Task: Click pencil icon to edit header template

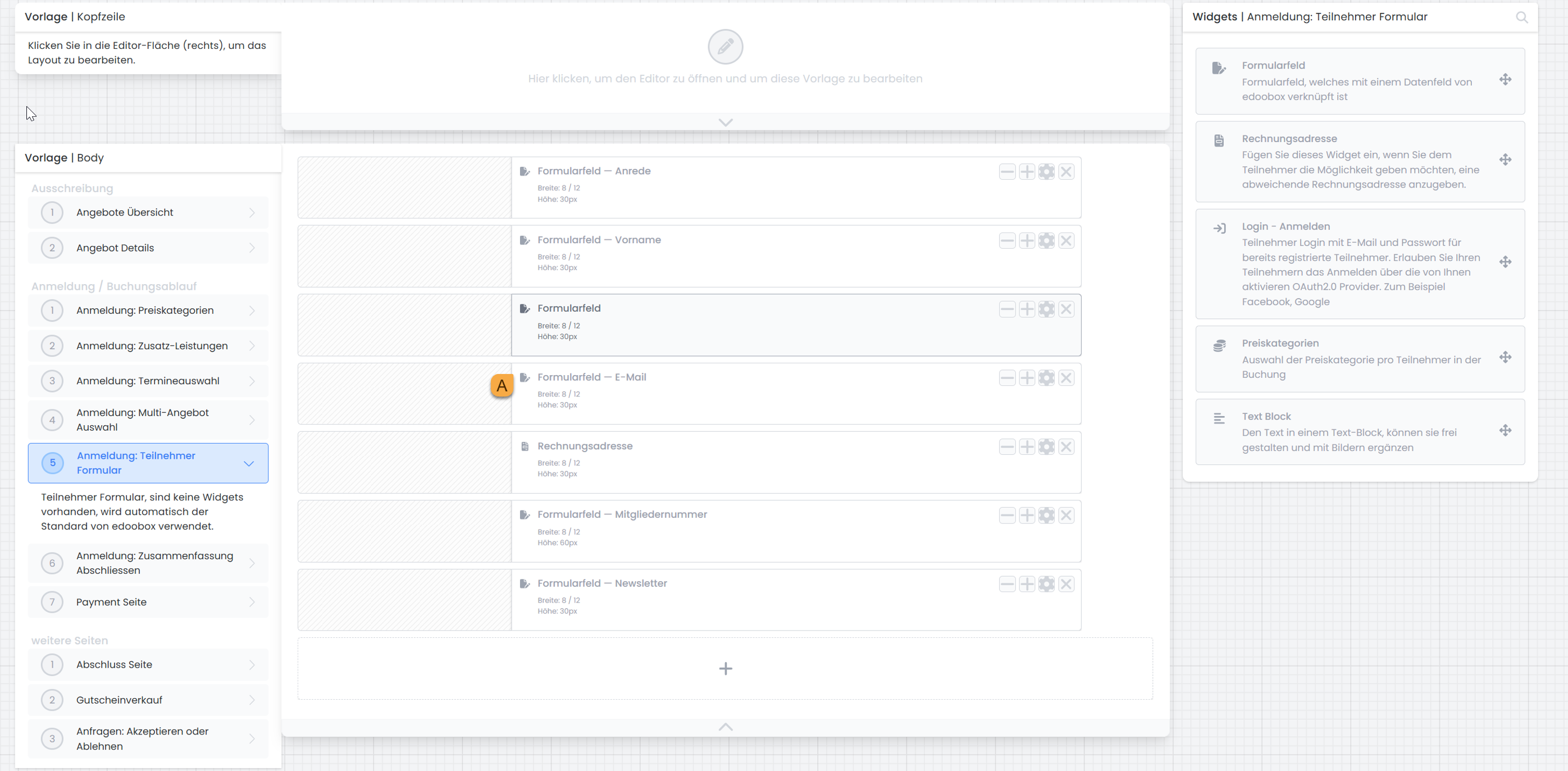Action: point(725,47)
